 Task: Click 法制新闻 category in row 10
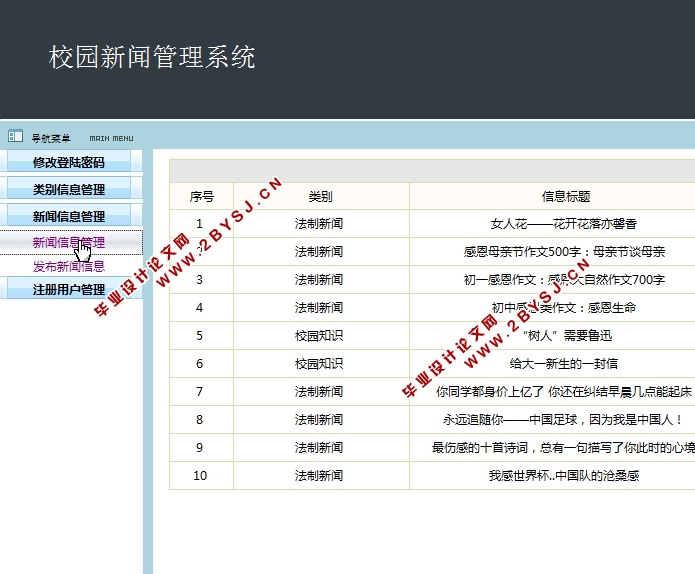click(319, 475)
